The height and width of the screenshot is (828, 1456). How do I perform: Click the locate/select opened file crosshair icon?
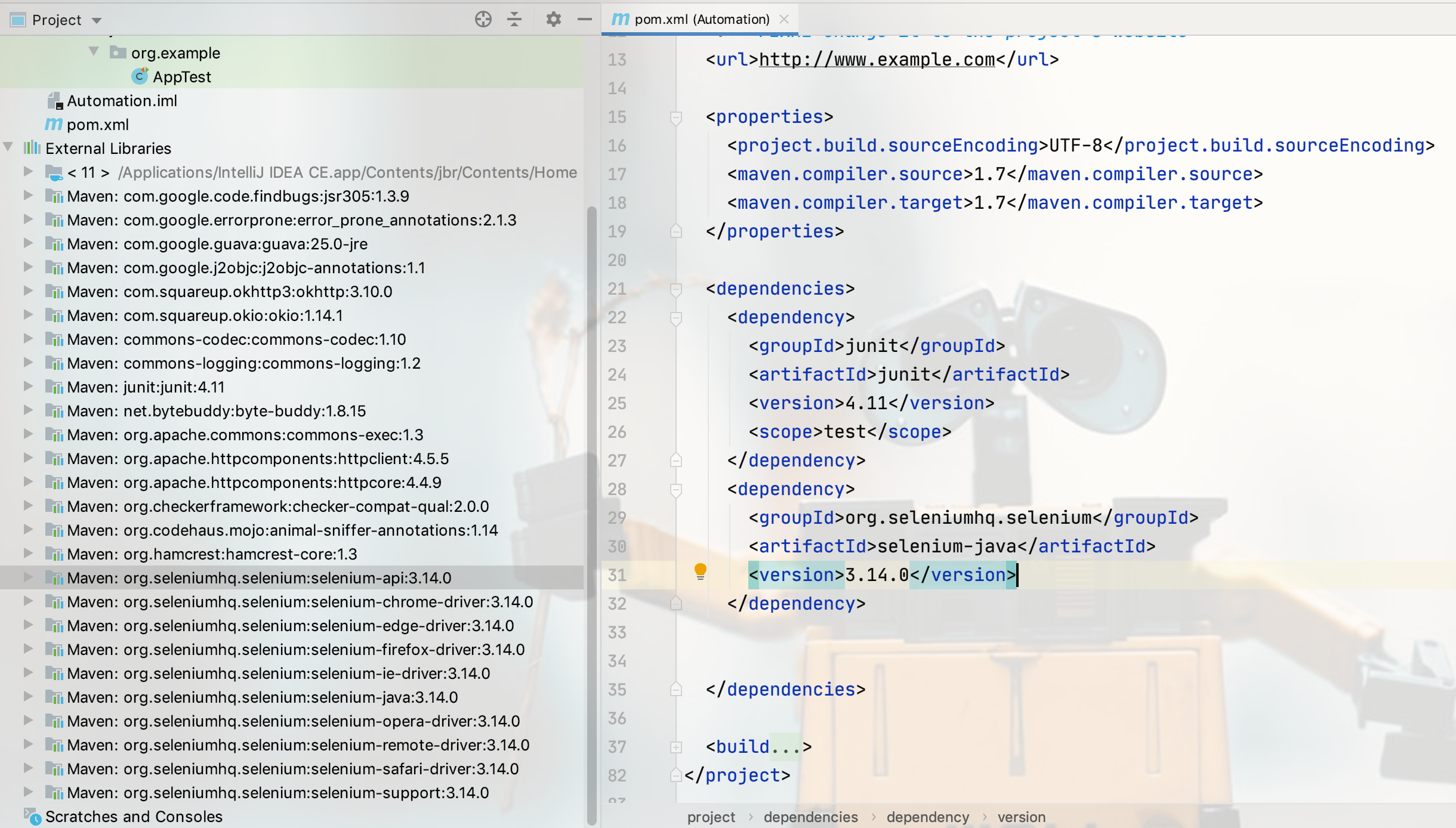click(x=483, y=20)
